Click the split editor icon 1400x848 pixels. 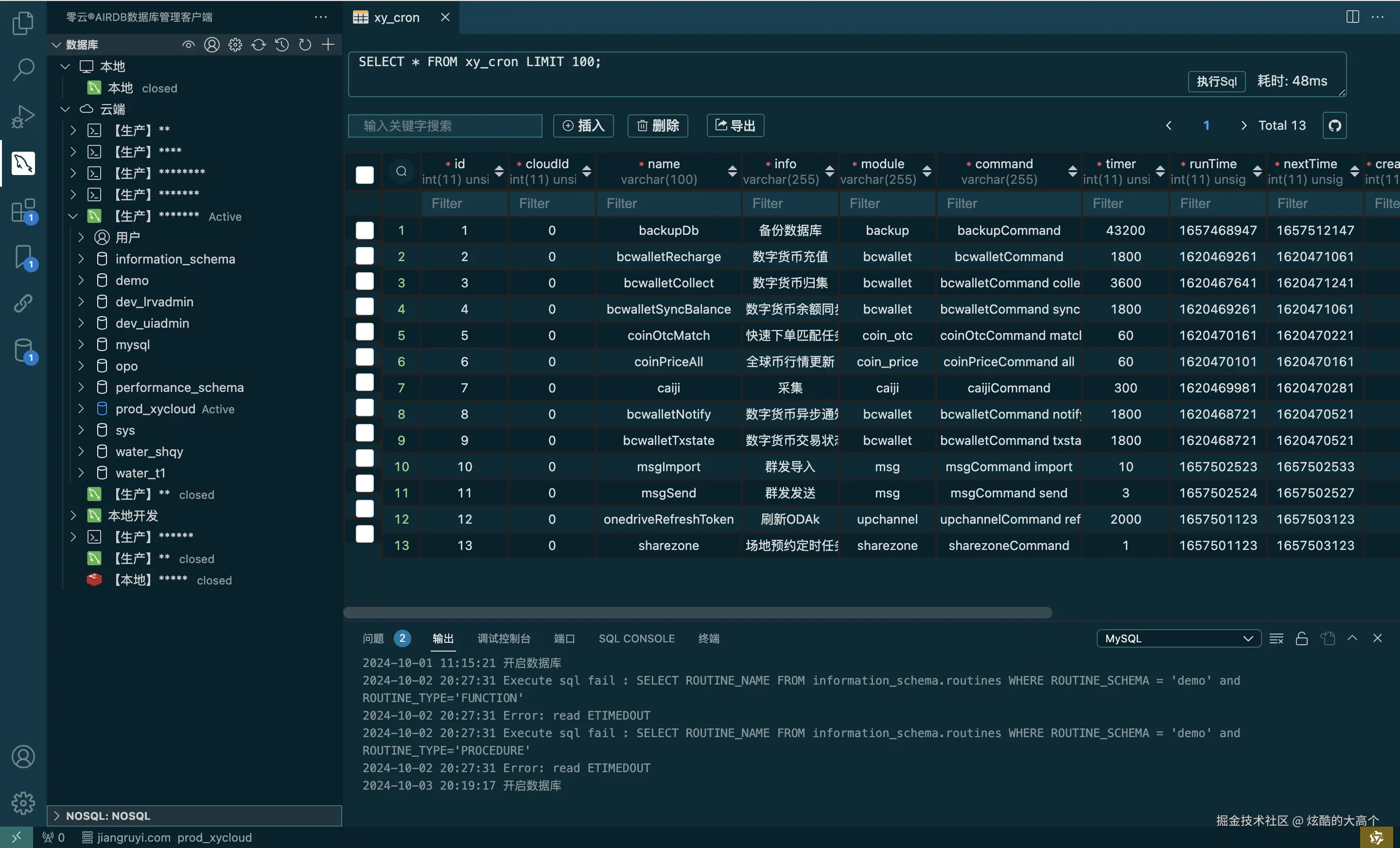point(1352,17)
